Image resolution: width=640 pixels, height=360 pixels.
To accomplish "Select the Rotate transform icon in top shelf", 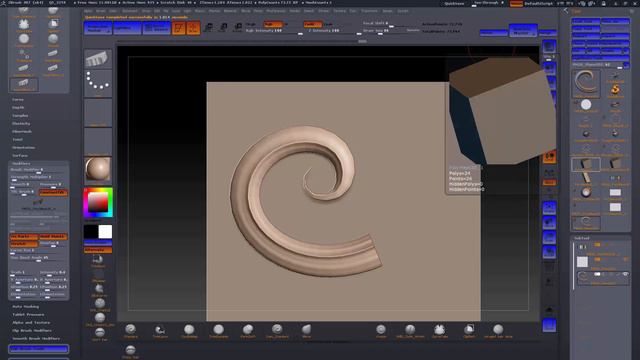I will click(238, 27).
